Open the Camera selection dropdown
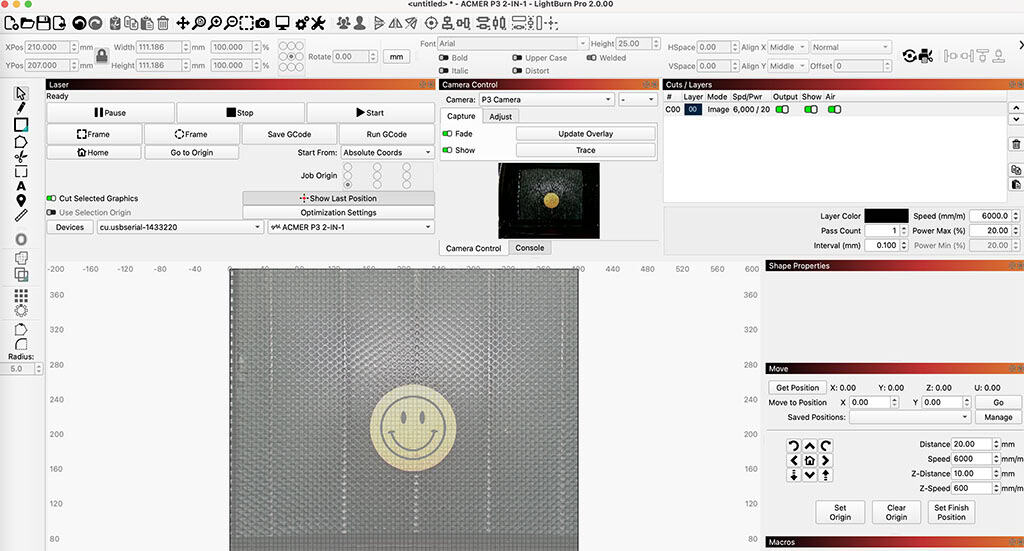Image resolution: width=1024 pixels, height=551 pixels. [x=547, y=99]
